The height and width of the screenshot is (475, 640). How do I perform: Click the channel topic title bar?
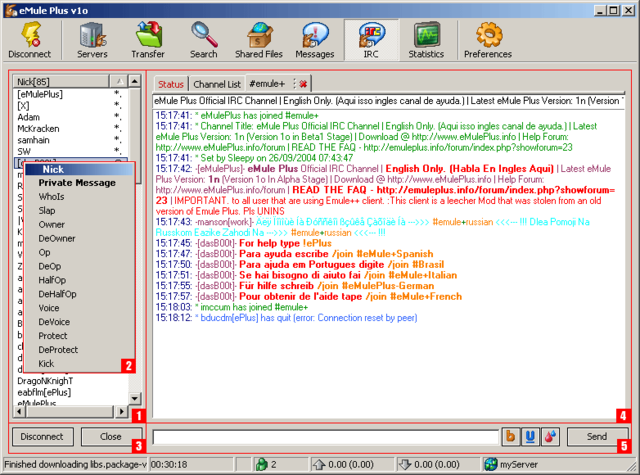pos(389,101)
